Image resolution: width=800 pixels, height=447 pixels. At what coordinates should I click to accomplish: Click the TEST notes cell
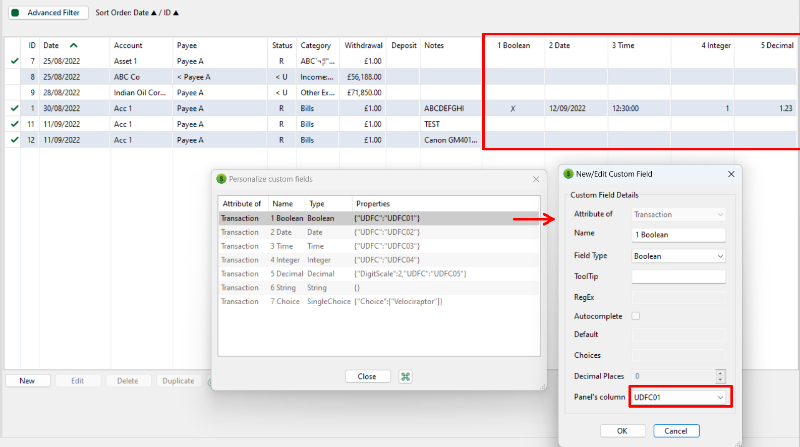[451, 124]
